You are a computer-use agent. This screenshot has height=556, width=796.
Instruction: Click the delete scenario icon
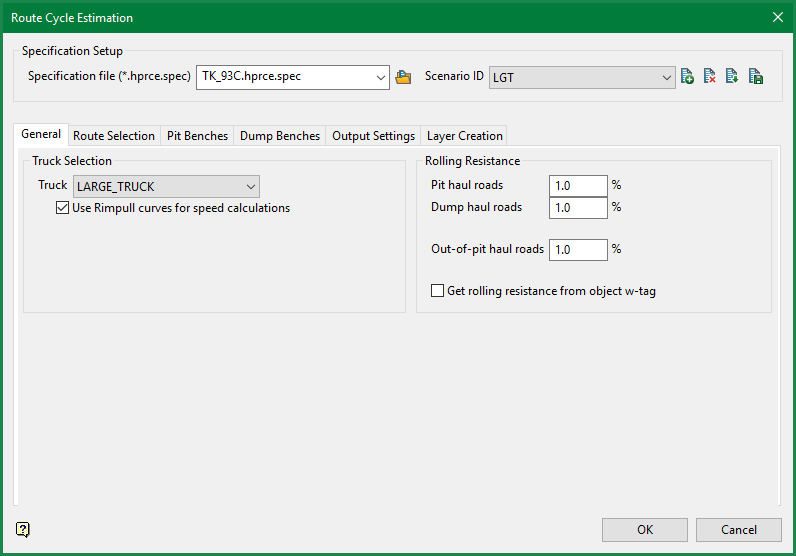pyautogui.click(x=710, y=77)
